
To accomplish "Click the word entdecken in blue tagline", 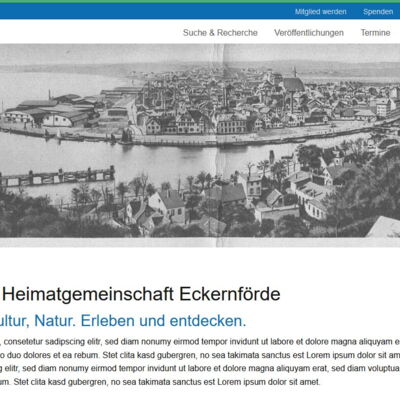I will [x=208, y=321].
